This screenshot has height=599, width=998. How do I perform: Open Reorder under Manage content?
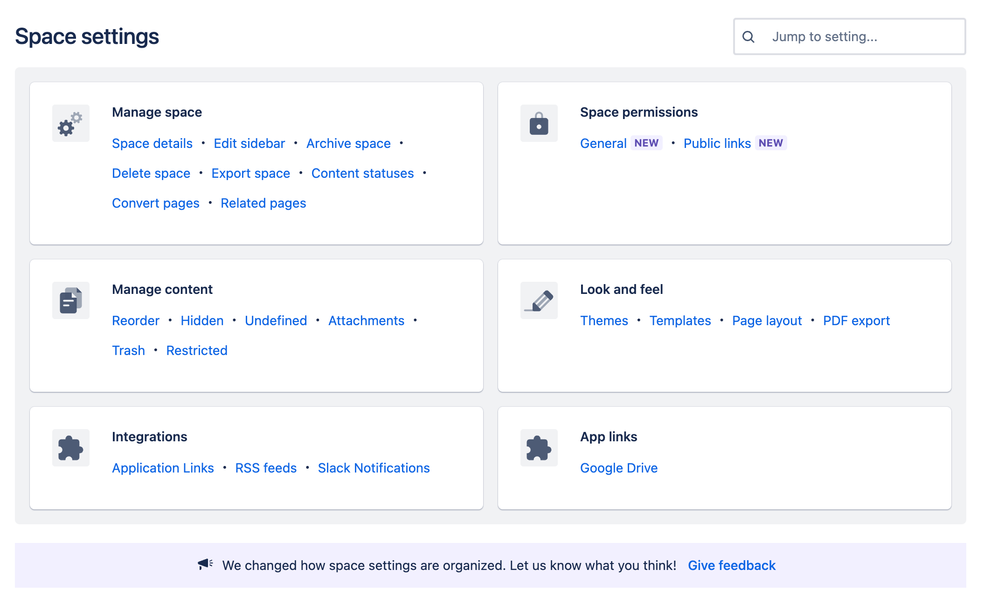(136, 321)
